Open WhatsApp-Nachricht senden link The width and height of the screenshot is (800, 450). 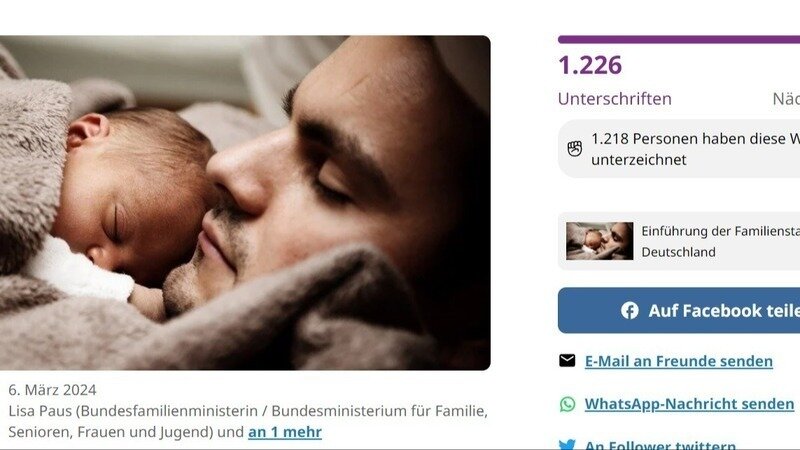pyautogui.click(x=689, y=404)
